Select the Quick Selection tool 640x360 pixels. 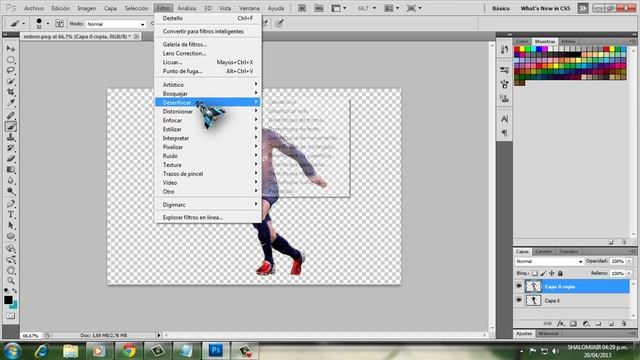click(x=11, y=81)
